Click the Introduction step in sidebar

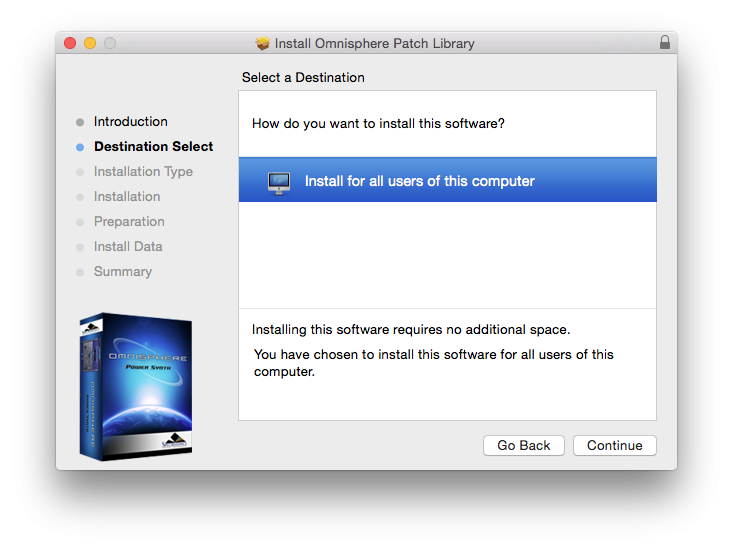(x=130, y=121)
